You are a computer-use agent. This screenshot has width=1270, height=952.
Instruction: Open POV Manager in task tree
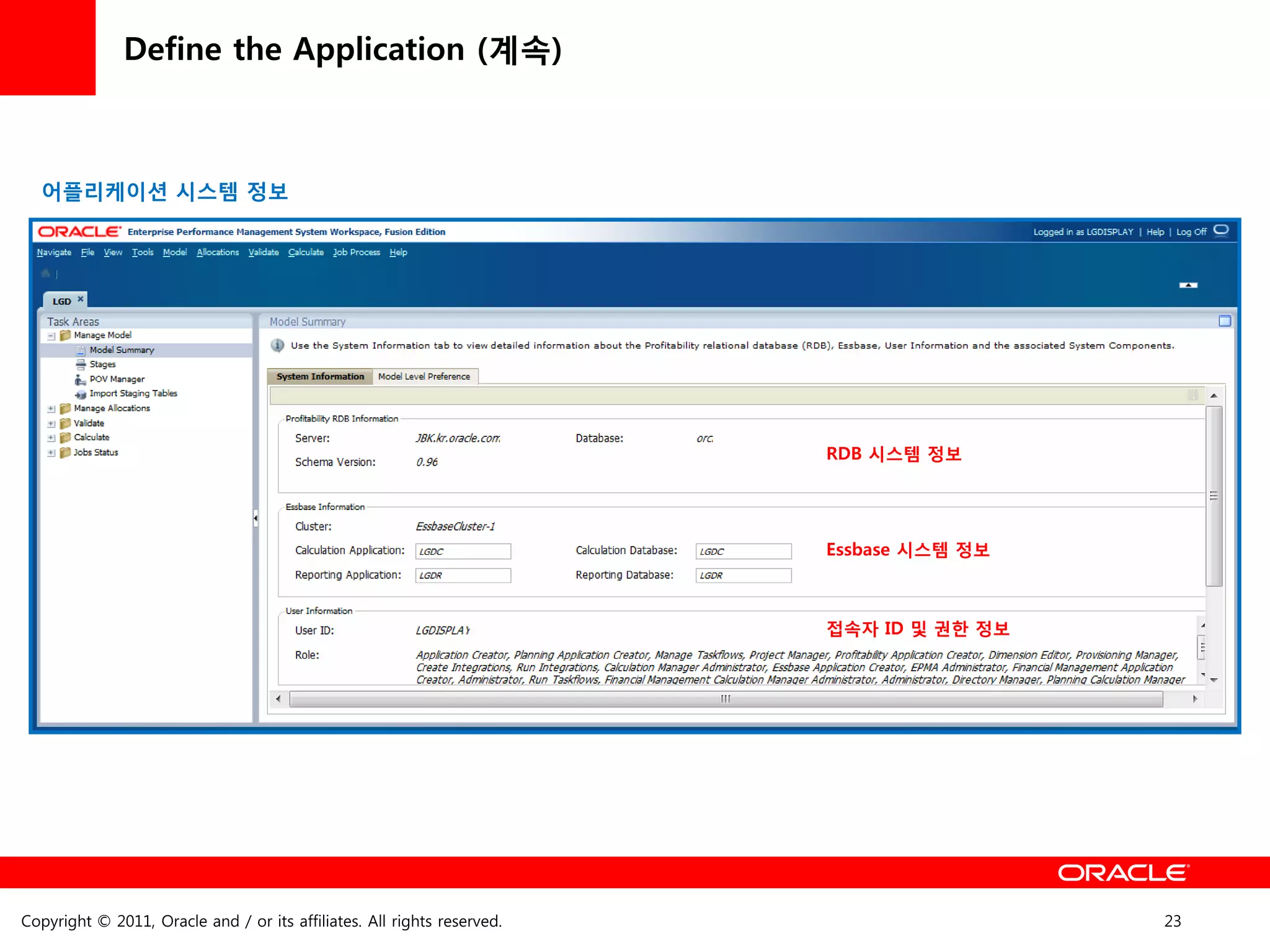(117, 379)
